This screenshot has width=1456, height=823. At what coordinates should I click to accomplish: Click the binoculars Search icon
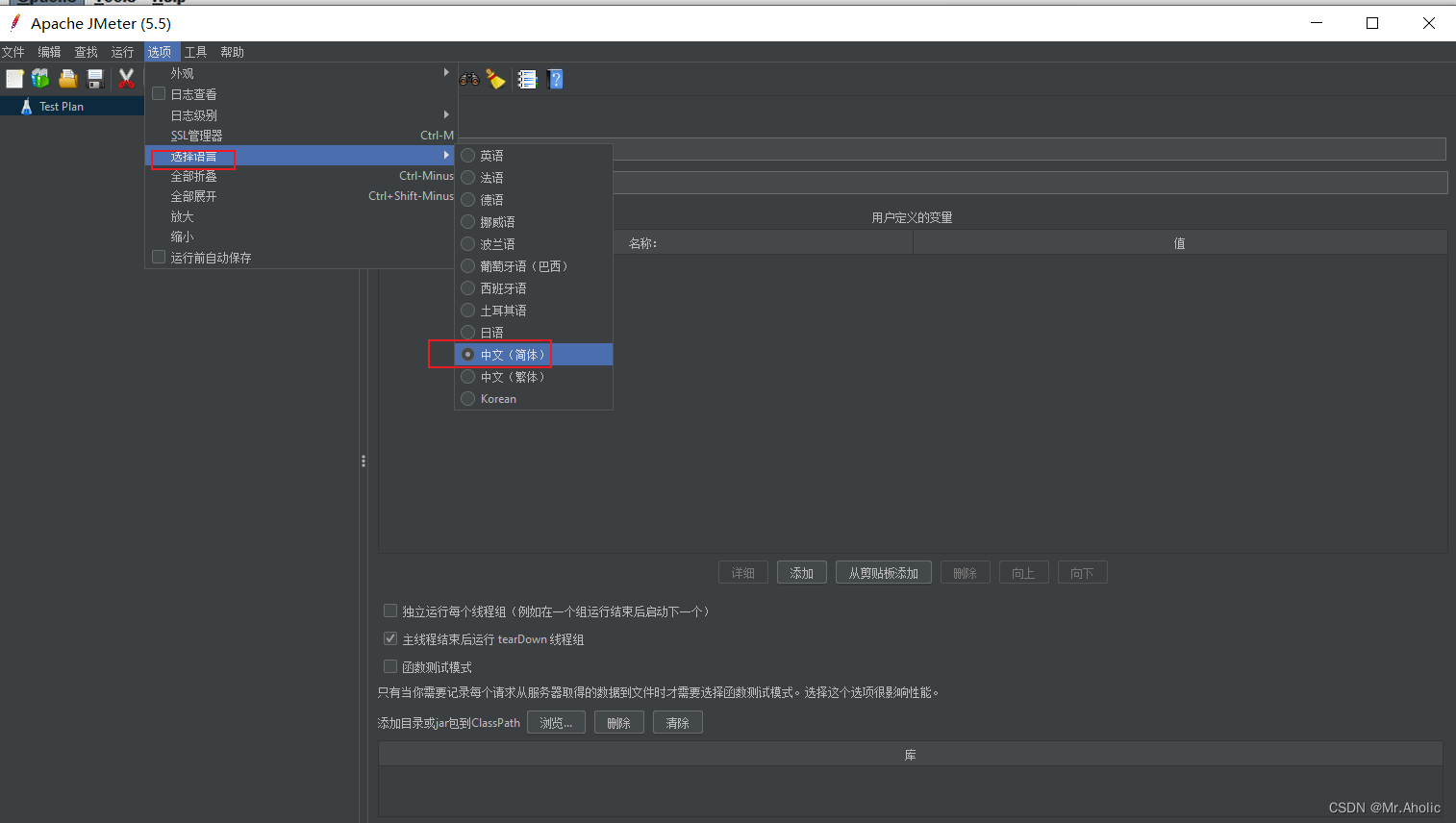[x=469, y=79]
